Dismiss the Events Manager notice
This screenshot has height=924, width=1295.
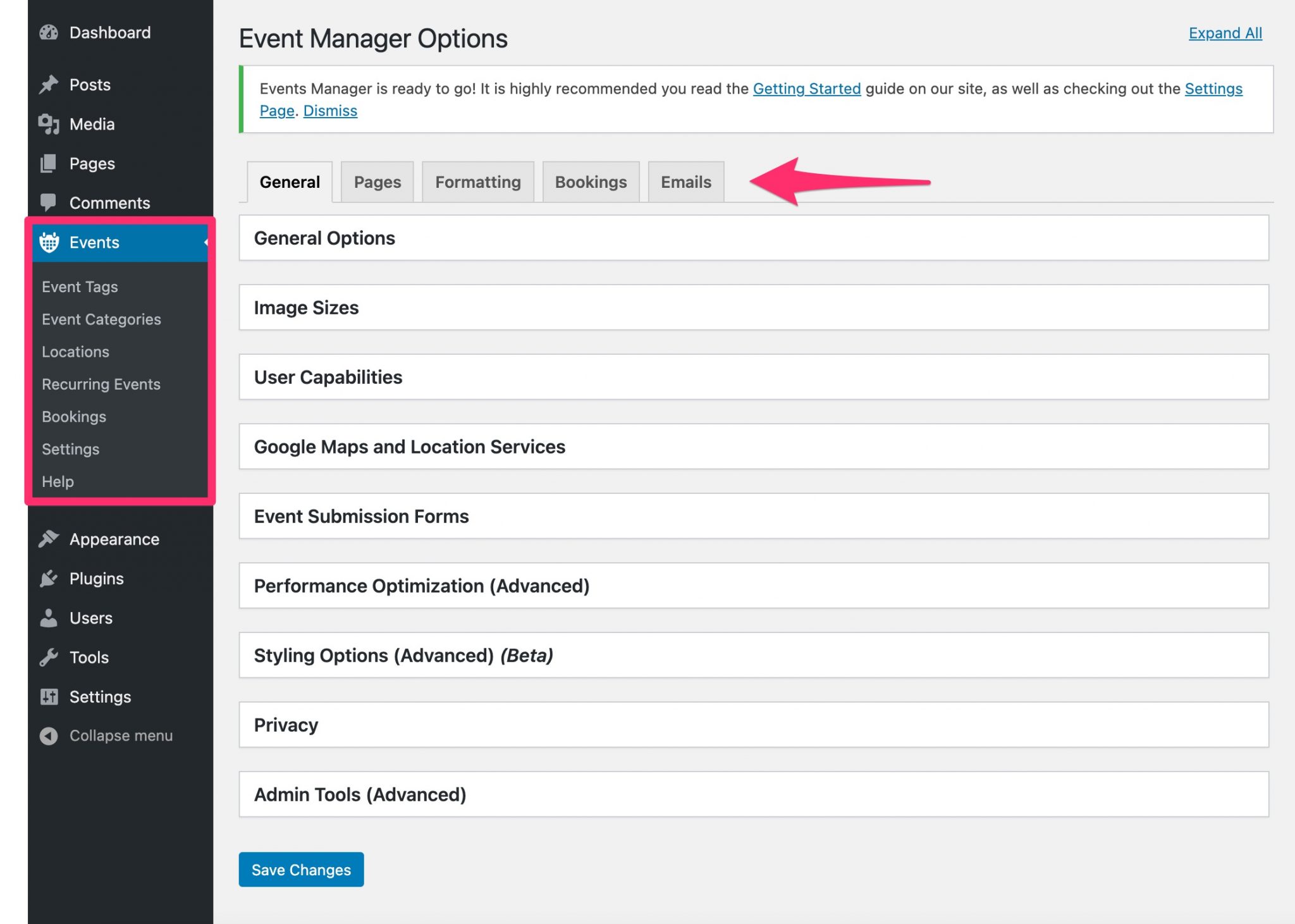(x=330, y=111)
